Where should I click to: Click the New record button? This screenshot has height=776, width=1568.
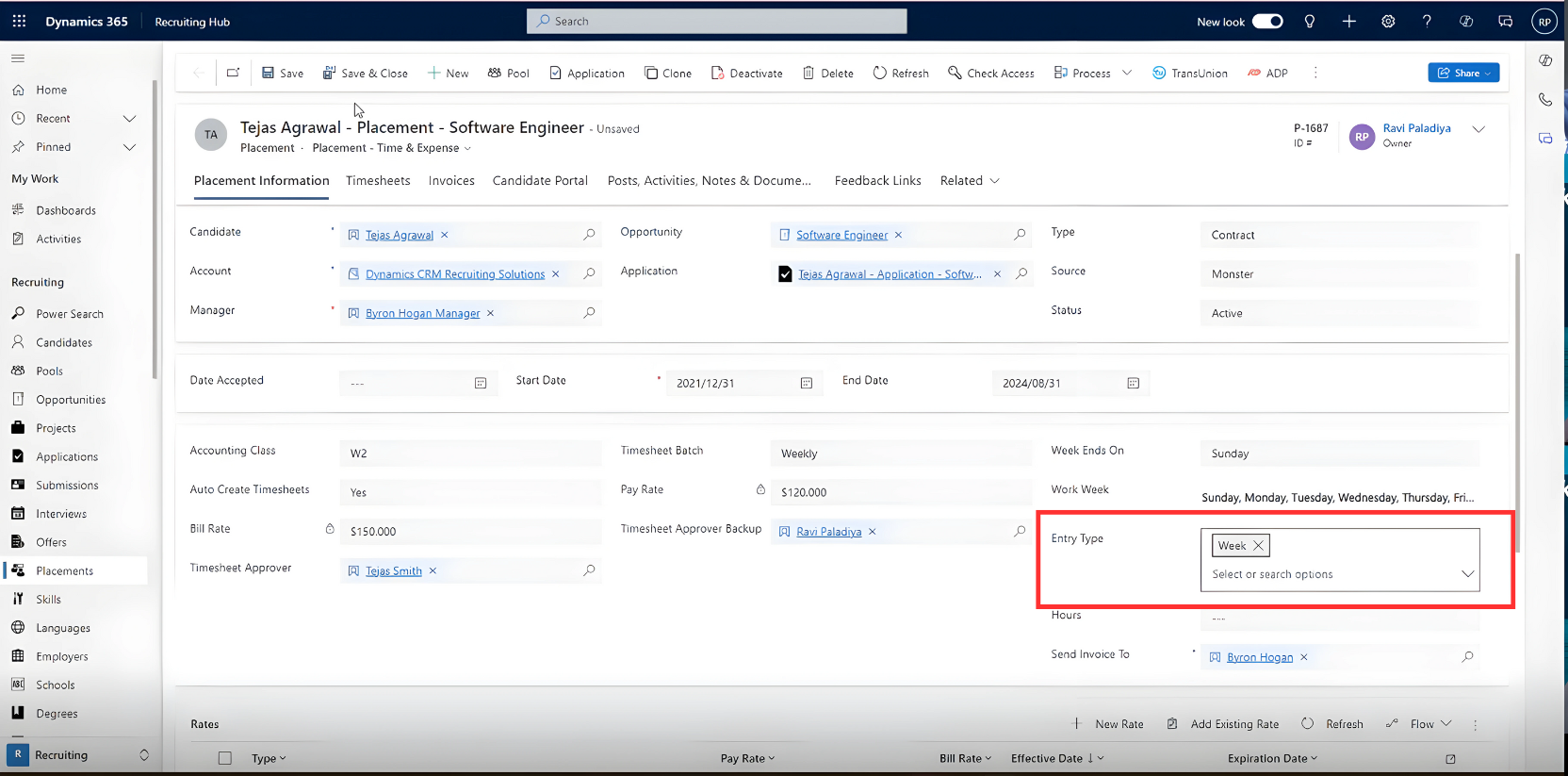point(448,73)
